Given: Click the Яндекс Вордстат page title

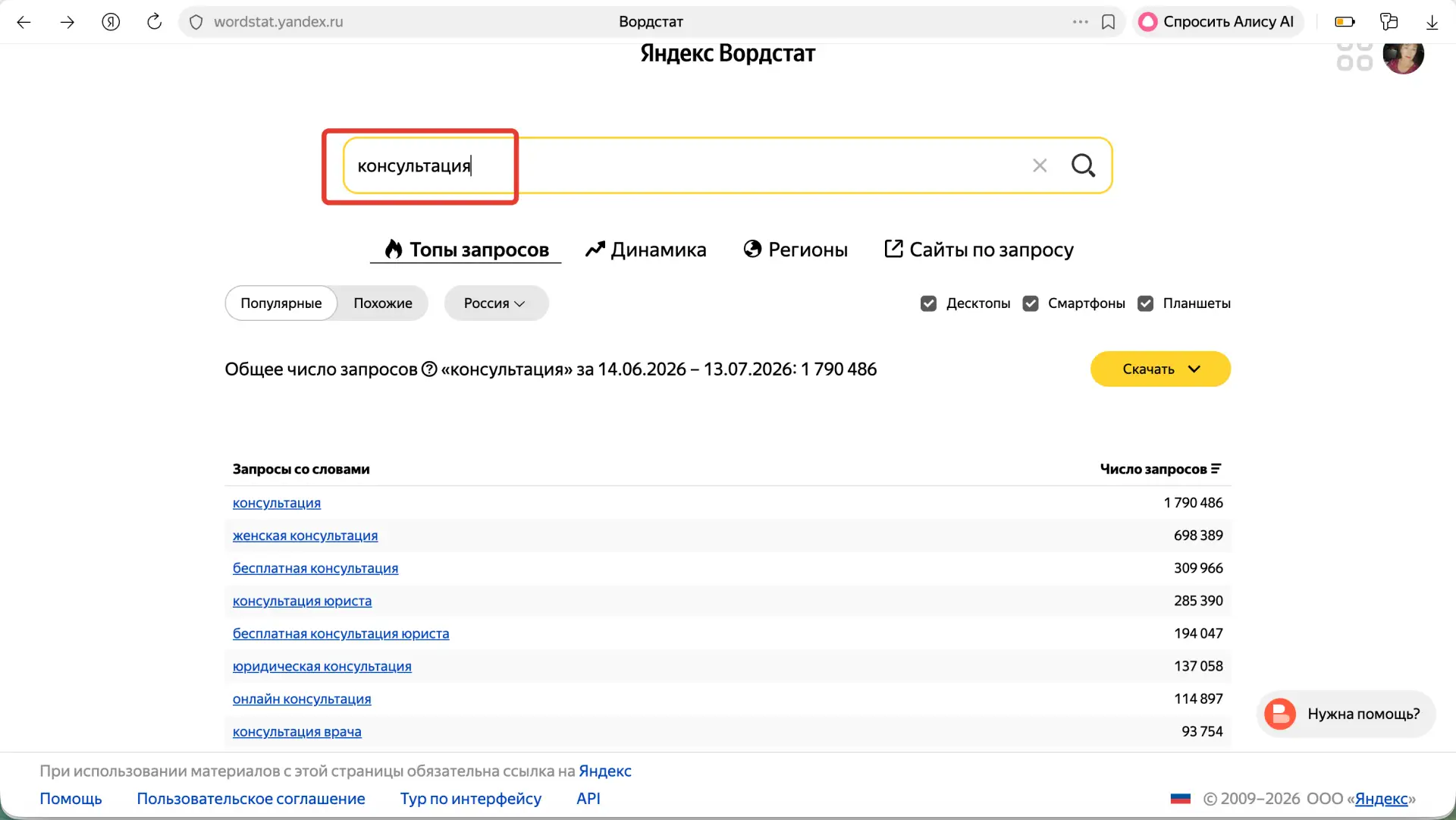Looking at the screenshot, I should click(728, 53).
